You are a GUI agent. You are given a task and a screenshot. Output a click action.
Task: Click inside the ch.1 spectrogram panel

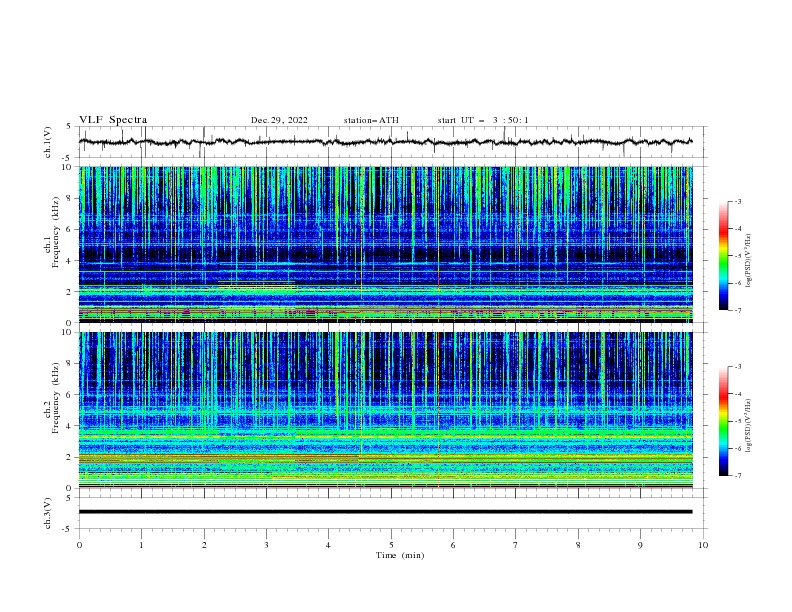pyautogui.click(x=386, y=244)
